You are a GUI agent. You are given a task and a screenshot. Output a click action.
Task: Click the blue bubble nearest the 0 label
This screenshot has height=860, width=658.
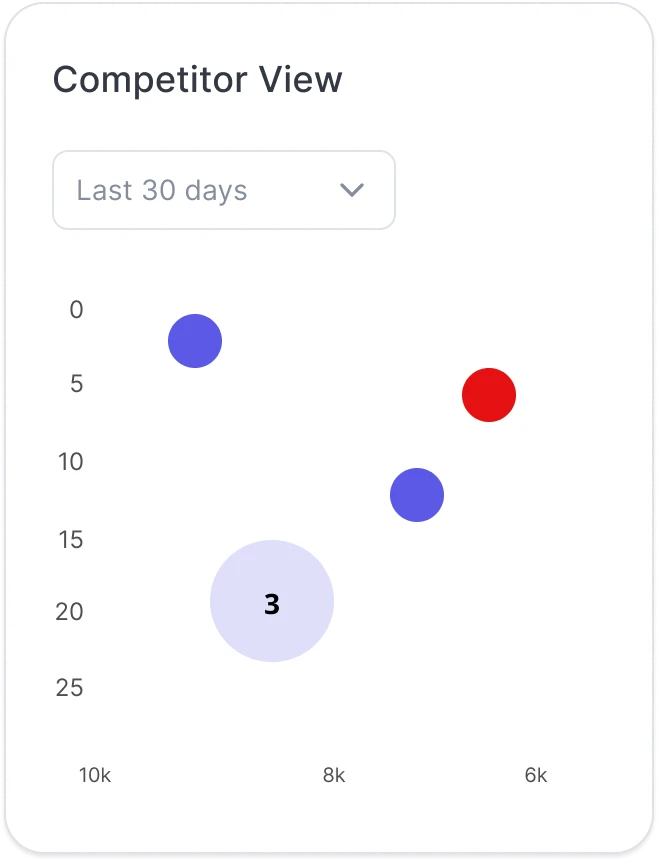195,341
